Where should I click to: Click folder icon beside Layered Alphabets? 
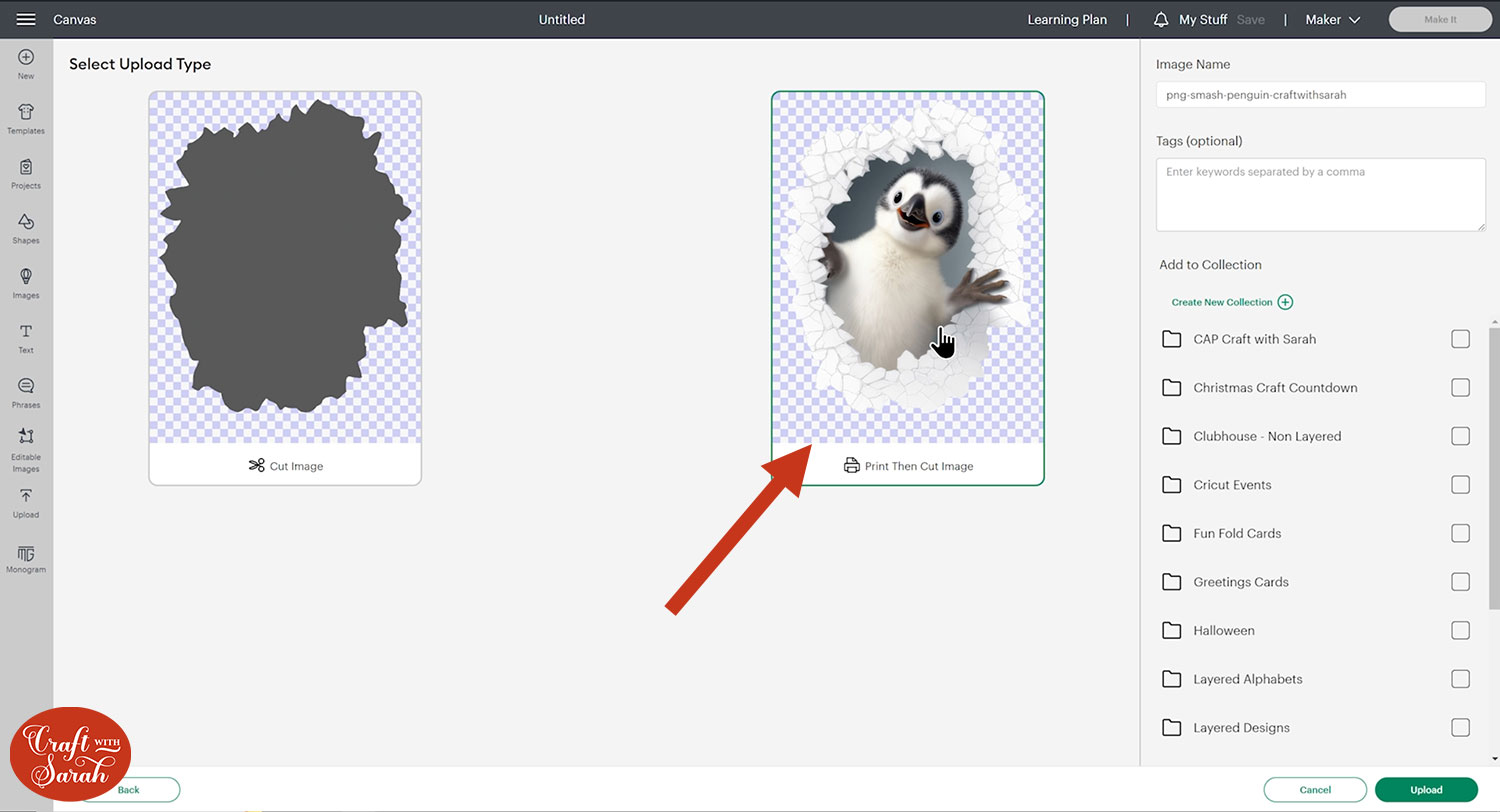click(1172, 679)
